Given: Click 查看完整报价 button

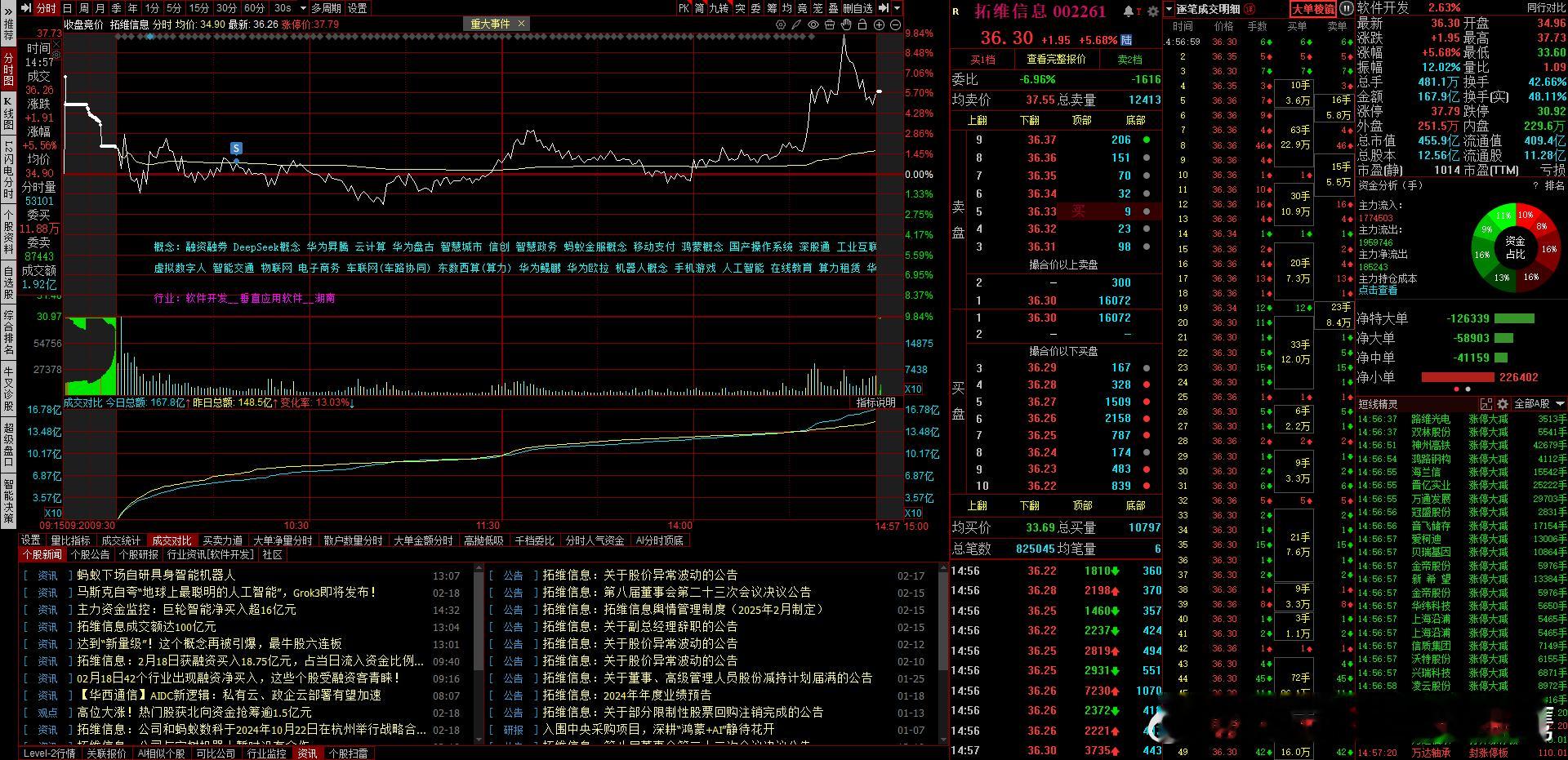Looking at the screenshot, I should [1056, 60].
